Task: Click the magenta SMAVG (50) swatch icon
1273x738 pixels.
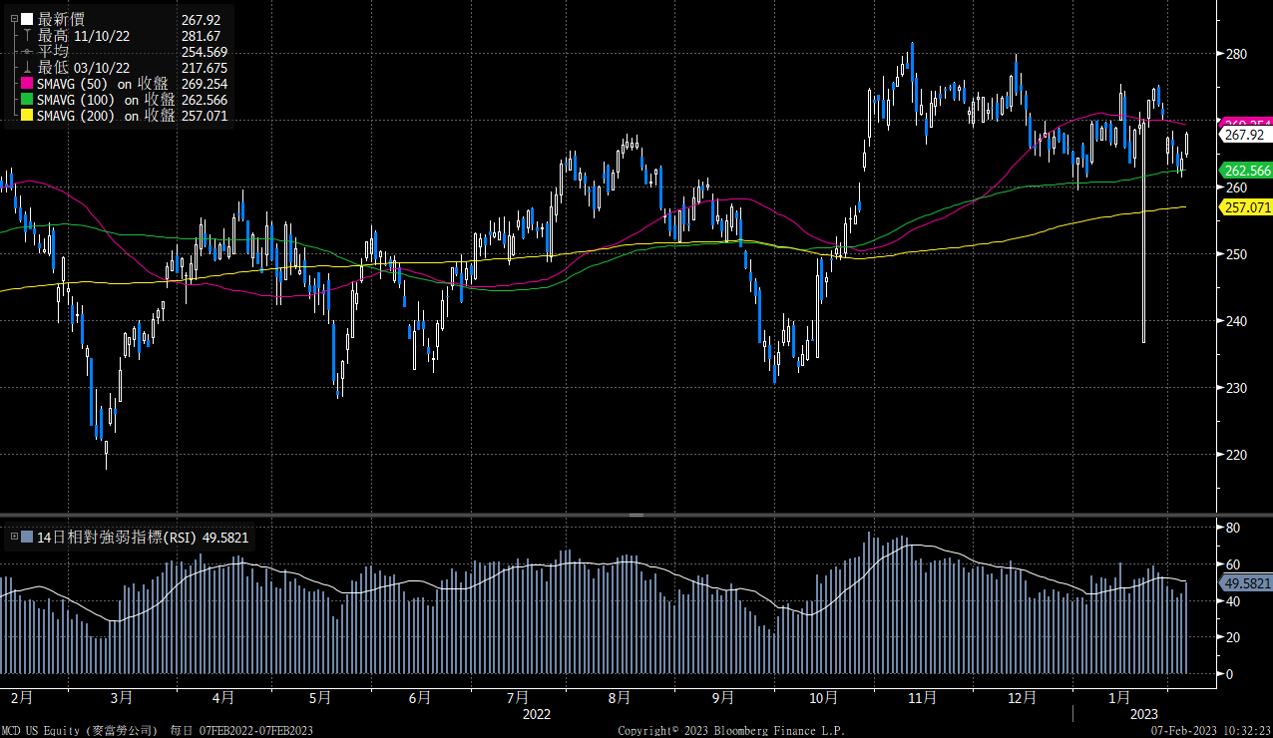Action: (x=26, y=84)
